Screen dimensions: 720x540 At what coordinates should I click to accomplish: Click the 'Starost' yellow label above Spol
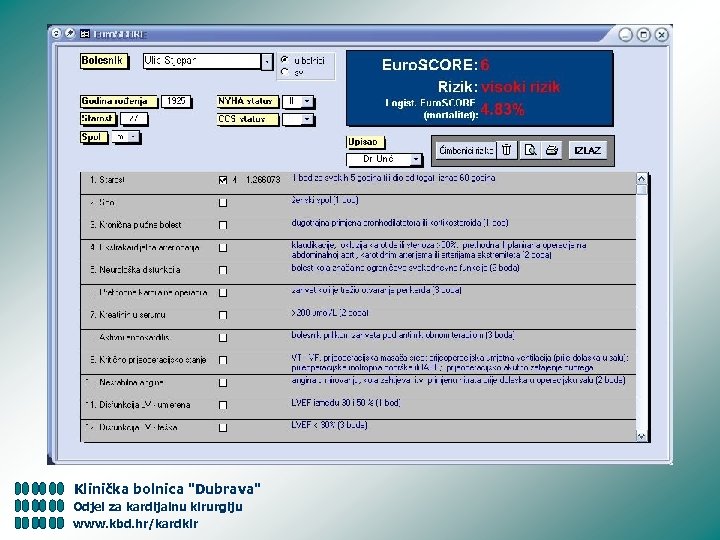pyautogui.click(x=98, y=119)
